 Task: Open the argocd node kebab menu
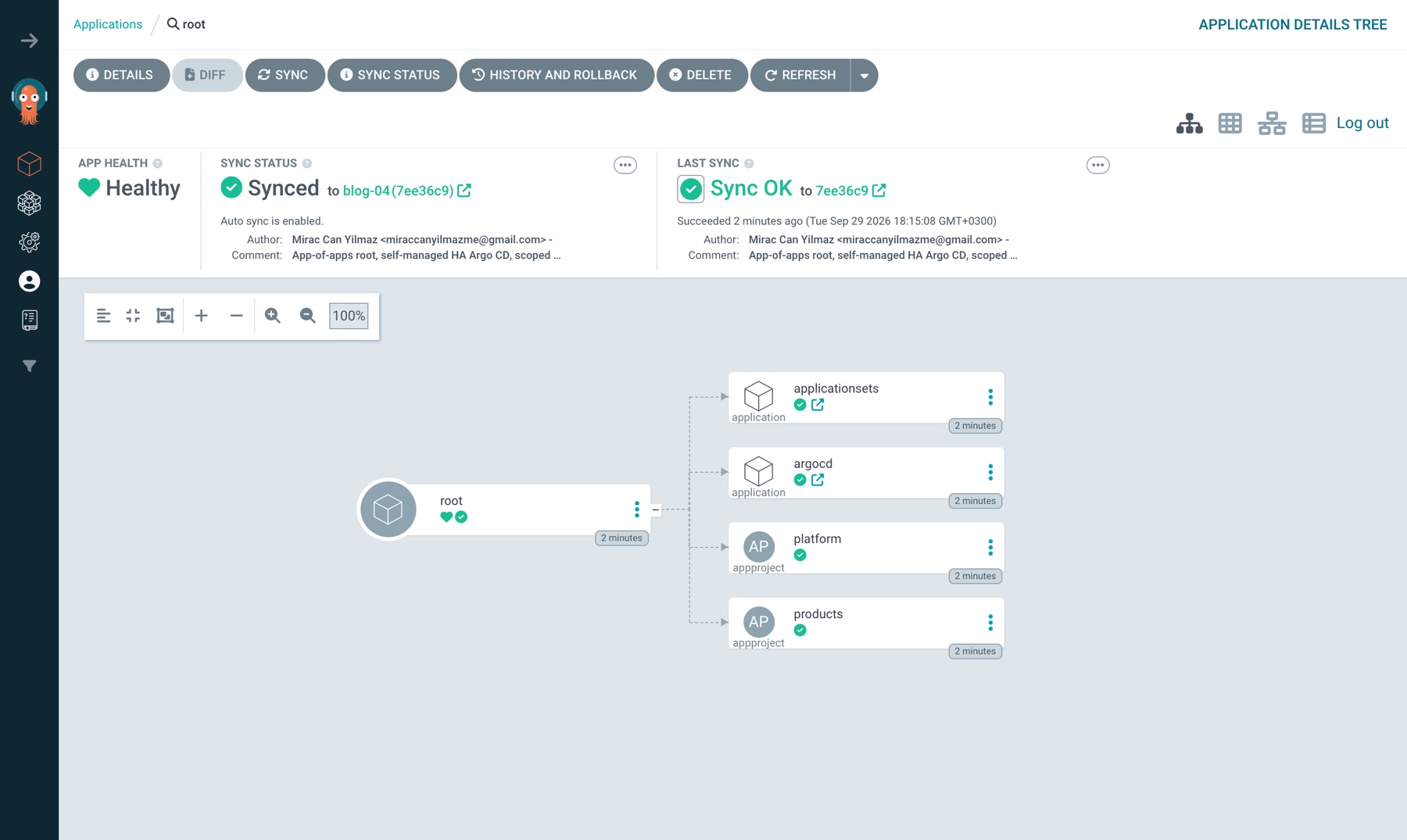(x=990, y=472)
